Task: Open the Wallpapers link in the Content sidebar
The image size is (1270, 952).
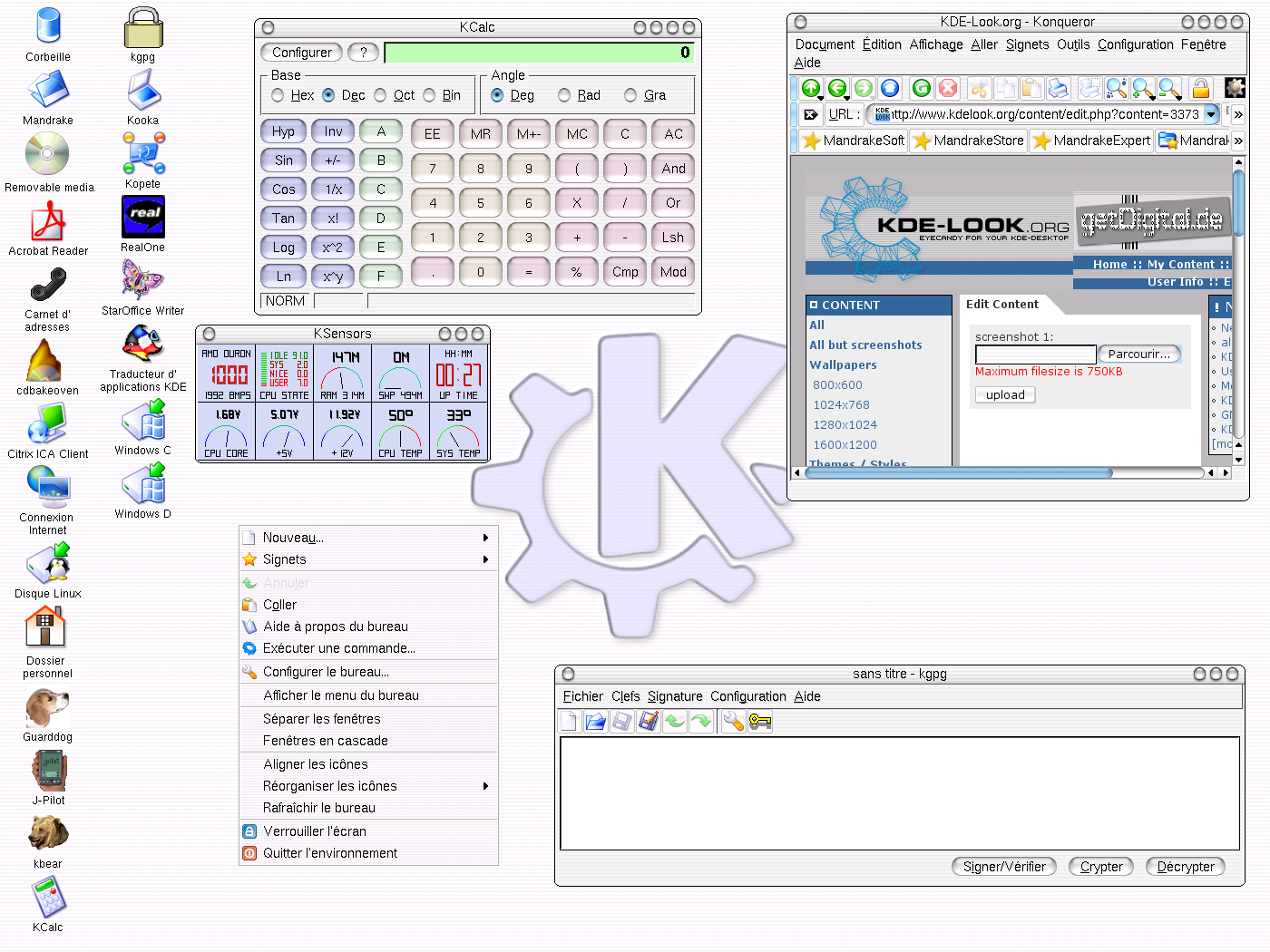Action: pos(843,364)
